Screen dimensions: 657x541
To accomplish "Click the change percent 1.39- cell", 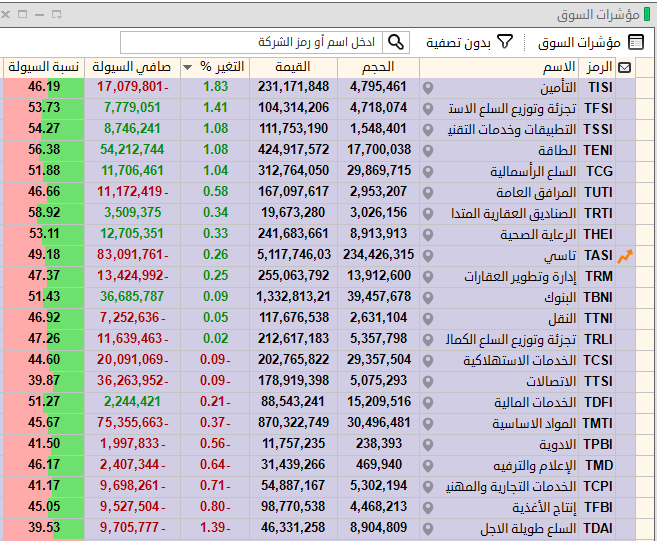I will (215, 528).
